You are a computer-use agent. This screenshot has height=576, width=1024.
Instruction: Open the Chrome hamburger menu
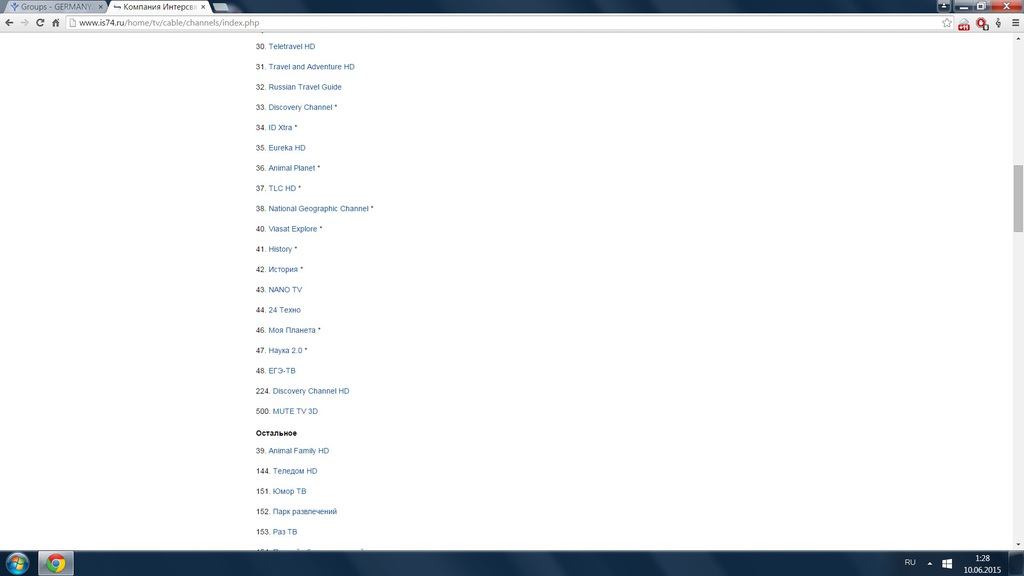coord(1016,23)
